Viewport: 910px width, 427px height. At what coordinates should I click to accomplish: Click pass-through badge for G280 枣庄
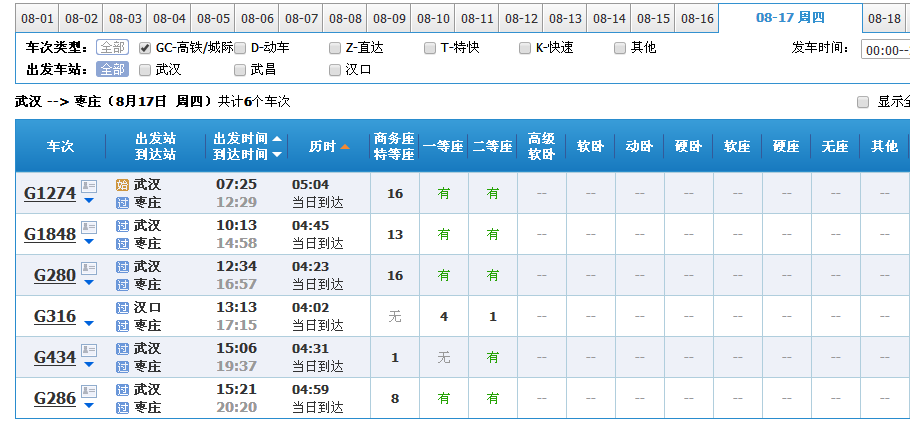(122, 285)
